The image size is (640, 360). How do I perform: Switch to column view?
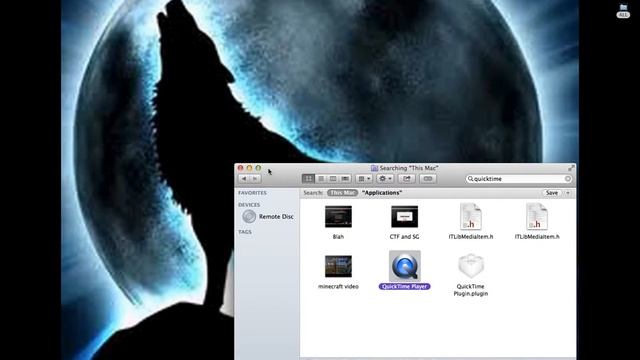[x=333, y=179]
